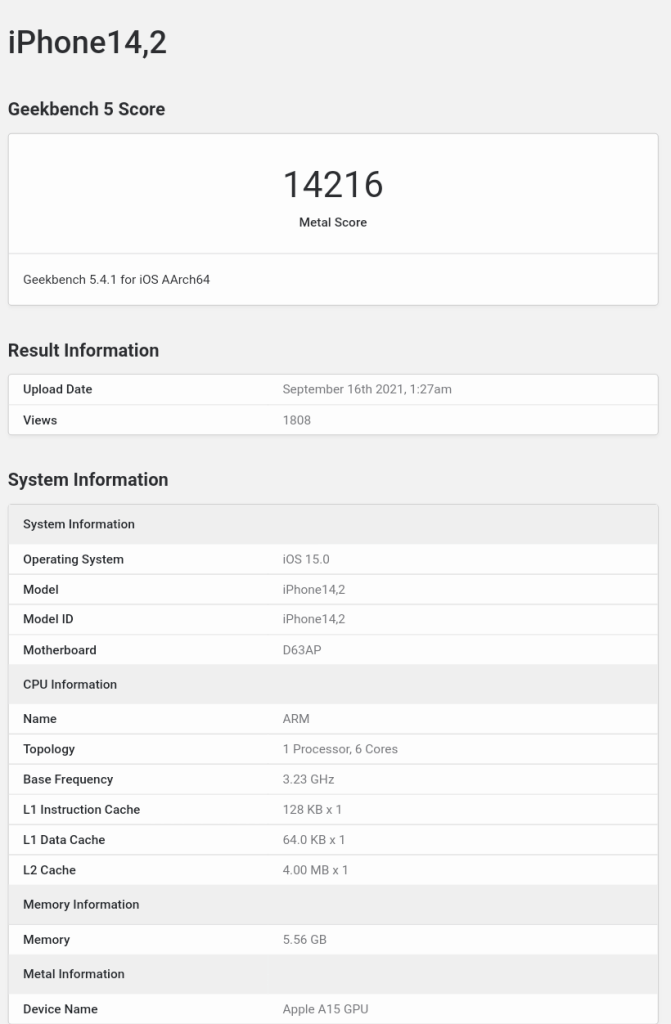Click the L2 Cache value 4.00 MB
This screenshot has height=1024, width=671.
click(x=315, y=870)
